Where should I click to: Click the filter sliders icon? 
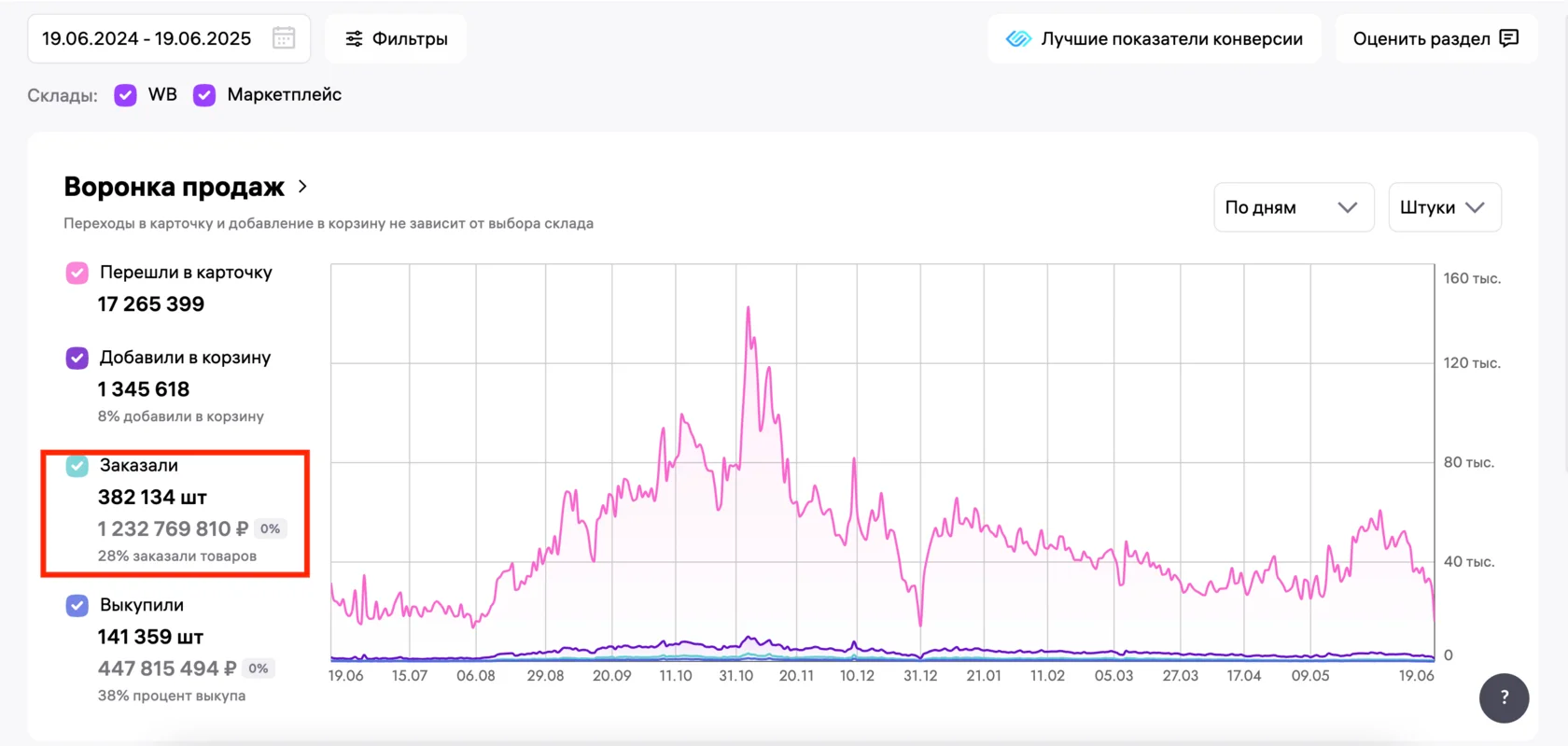coord(354,38)
